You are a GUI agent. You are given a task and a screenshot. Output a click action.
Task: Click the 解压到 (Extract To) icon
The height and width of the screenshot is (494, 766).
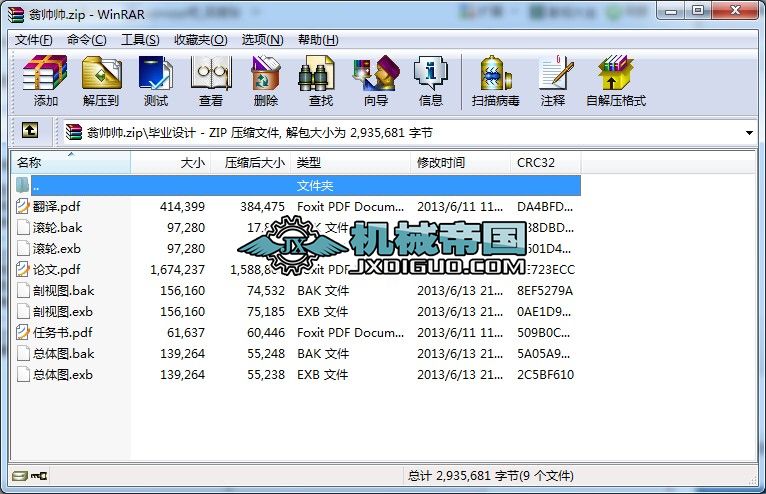point(101,82)
